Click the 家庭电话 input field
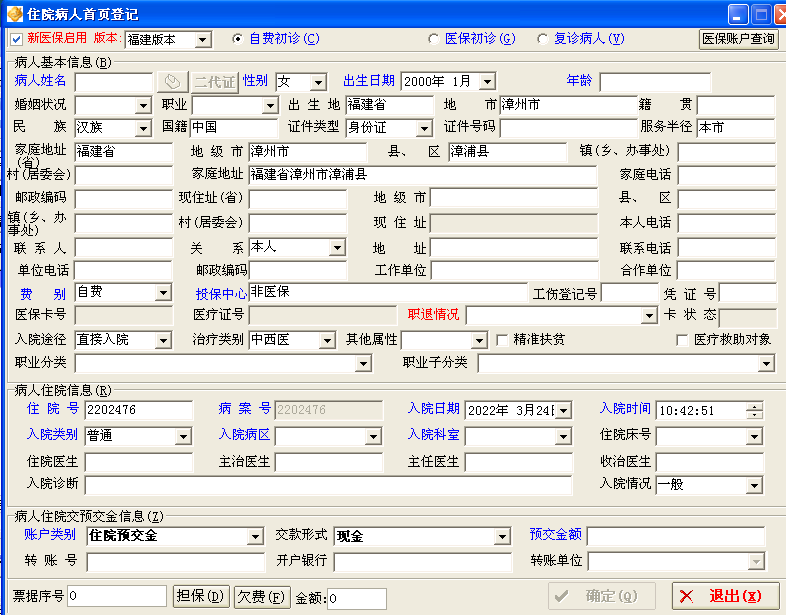The width and height of the screenshot is (786, 615). click(x=726, y=175)
